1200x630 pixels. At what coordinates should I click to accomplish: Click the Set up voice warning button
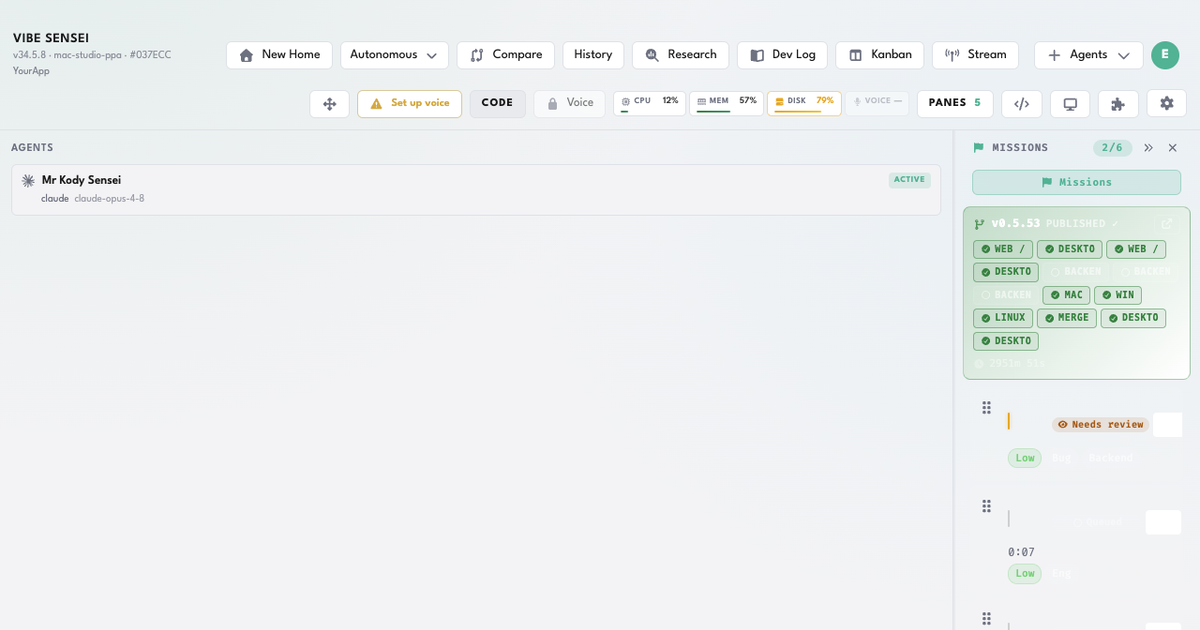tap(410, 104)
